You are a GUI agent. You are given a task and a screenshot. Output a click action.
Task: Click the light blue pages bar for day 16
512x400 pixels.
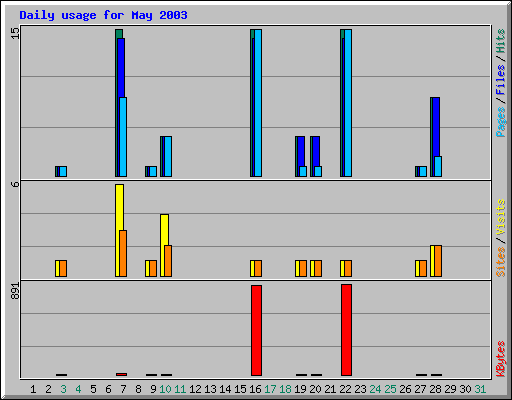tap(258, 103)
